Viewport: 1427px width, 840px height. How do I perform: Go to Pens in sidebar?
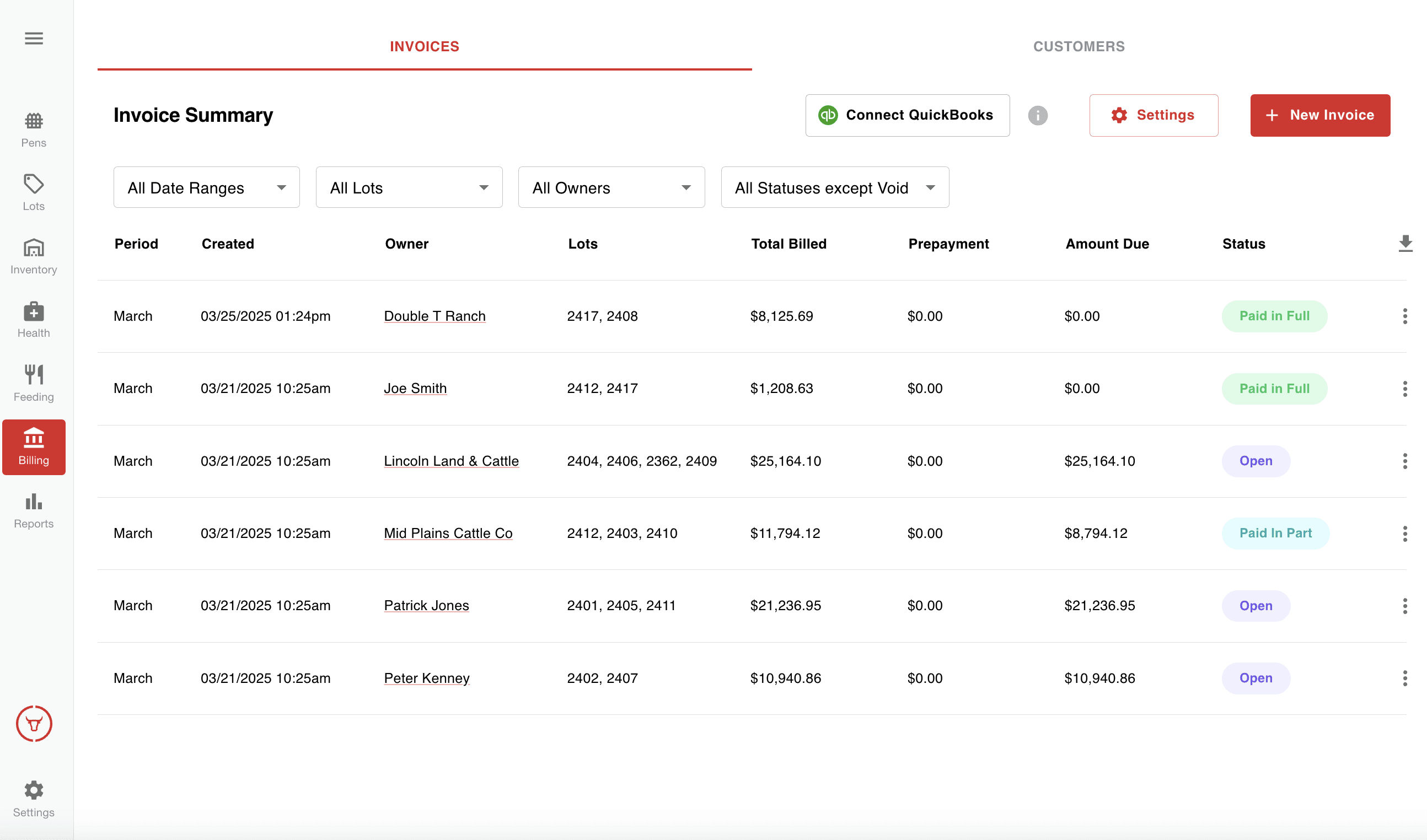34,130
